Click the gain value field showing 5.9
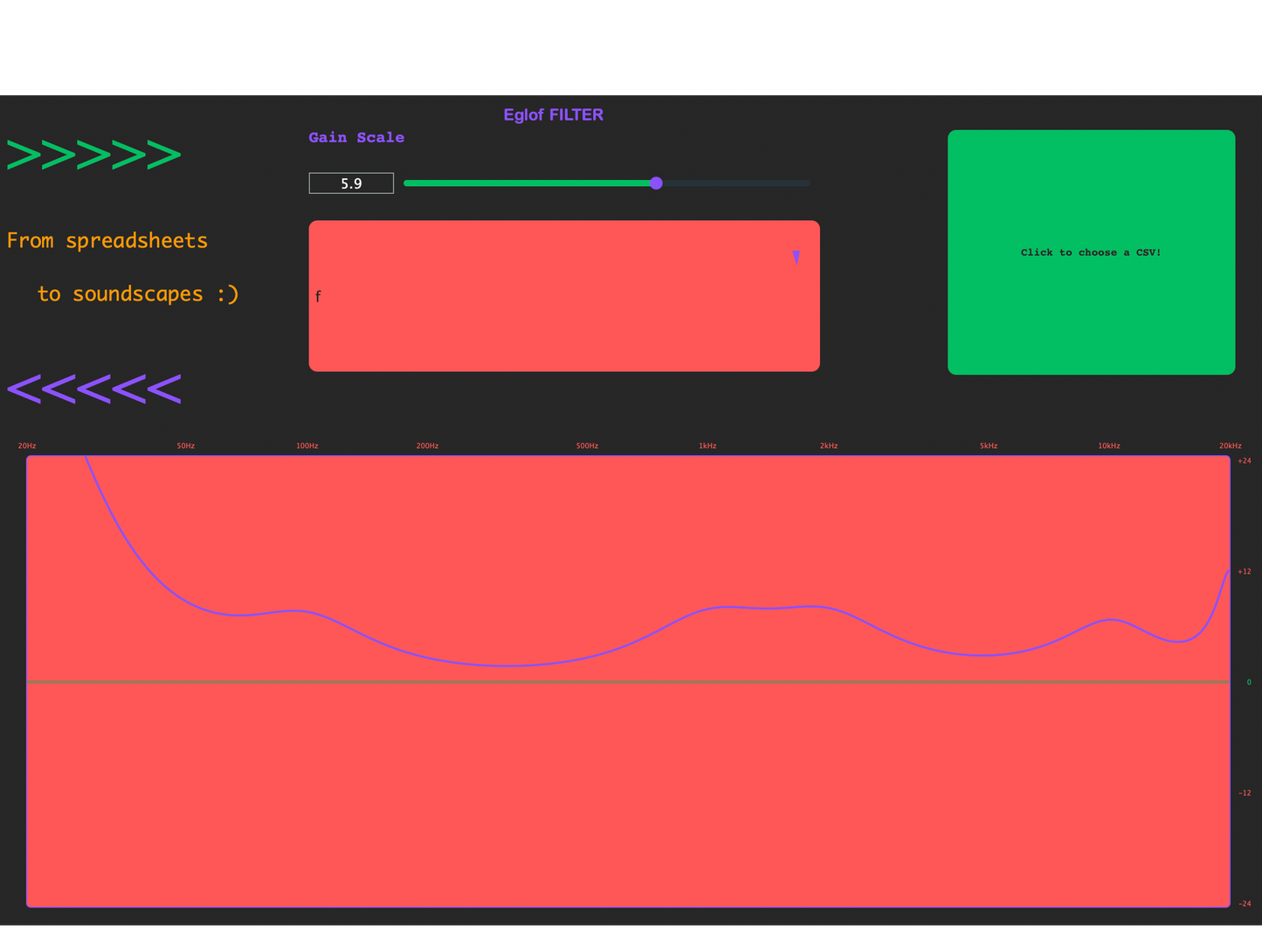This screenshot has width=1262, height=952. tap(351, 183)
